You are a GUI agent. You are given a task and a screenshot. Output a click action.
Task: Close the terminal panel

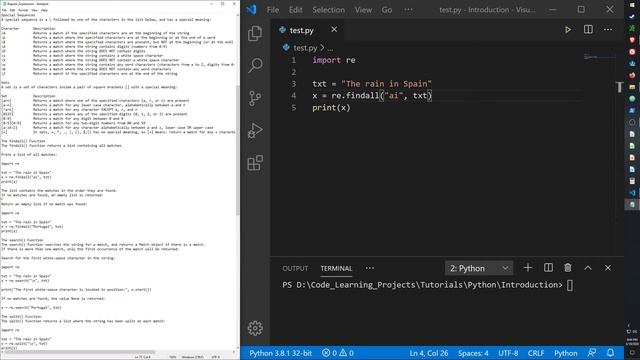coord(608,268)
